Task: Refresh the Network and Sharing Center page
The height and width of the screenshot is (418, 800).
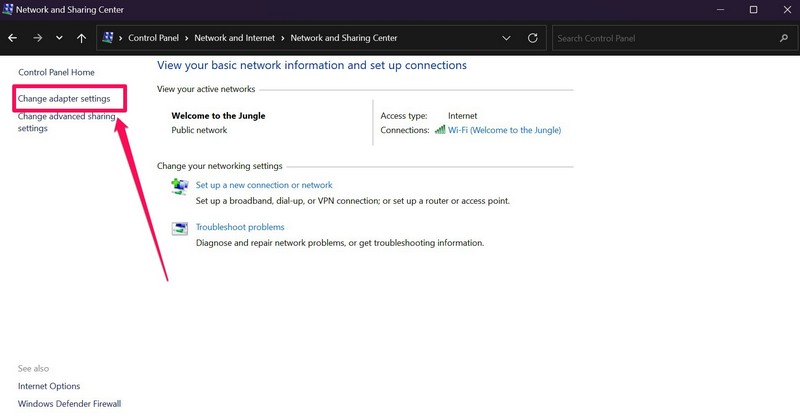Action: tap(532, 38)
